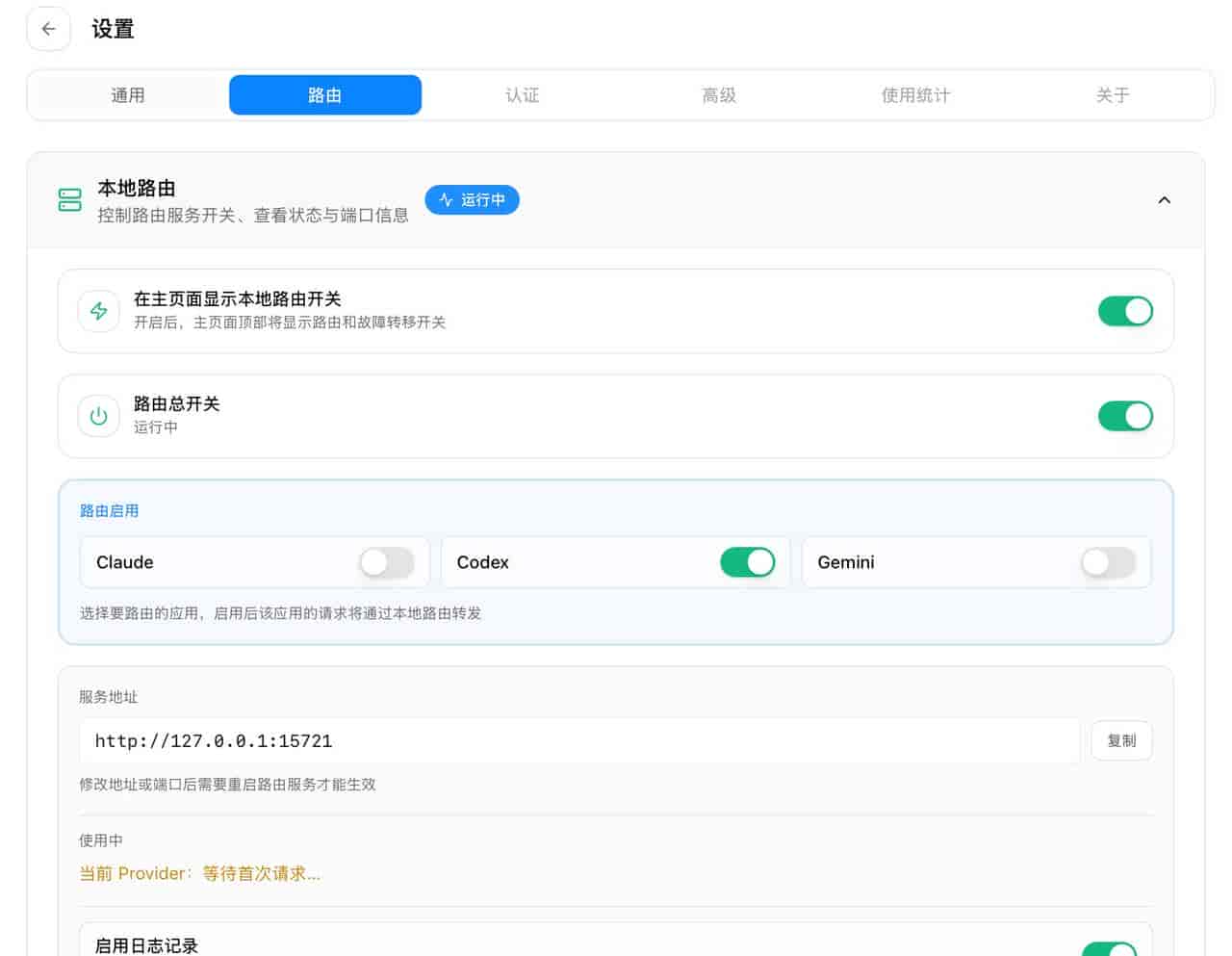This screenshot has width=1232, height=956.
Task: Click the back arrow button
Action: [48, 29]
